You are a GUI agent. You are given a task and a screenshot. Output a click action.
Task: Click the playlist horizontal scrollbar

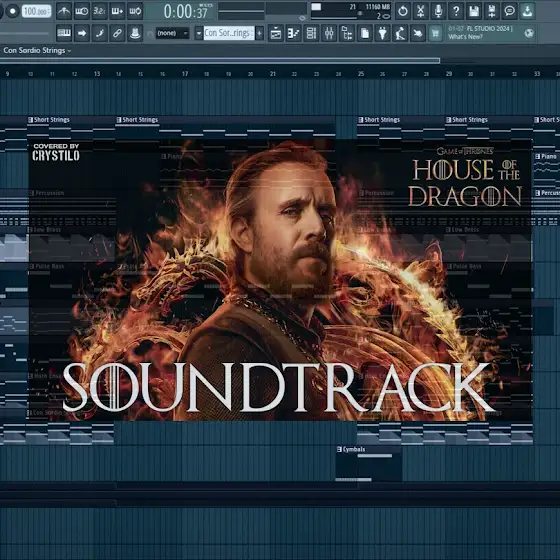click(220, 60)
